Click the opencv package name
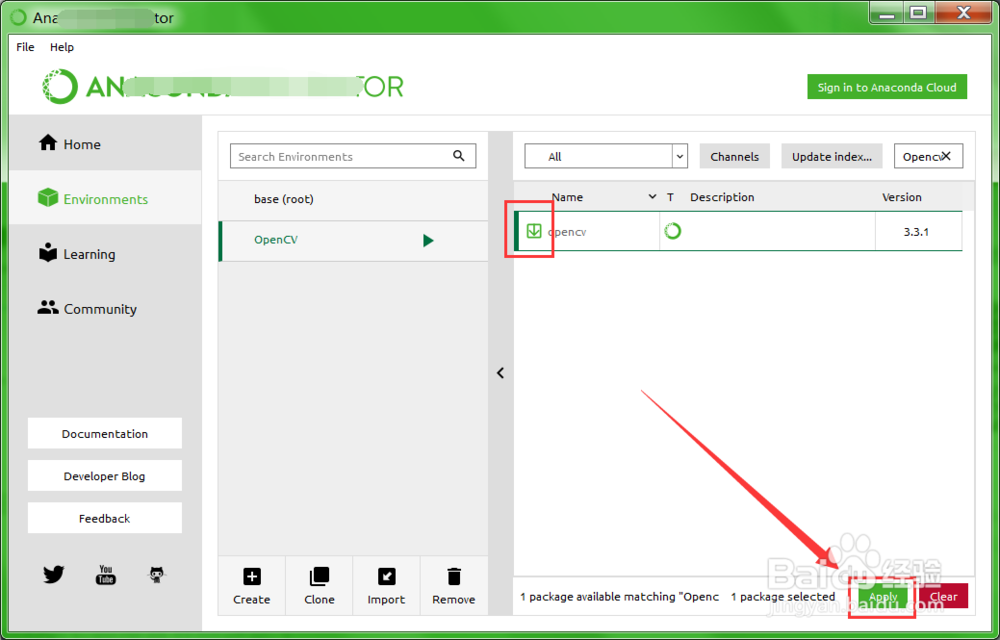 click(x=567, y=232)
